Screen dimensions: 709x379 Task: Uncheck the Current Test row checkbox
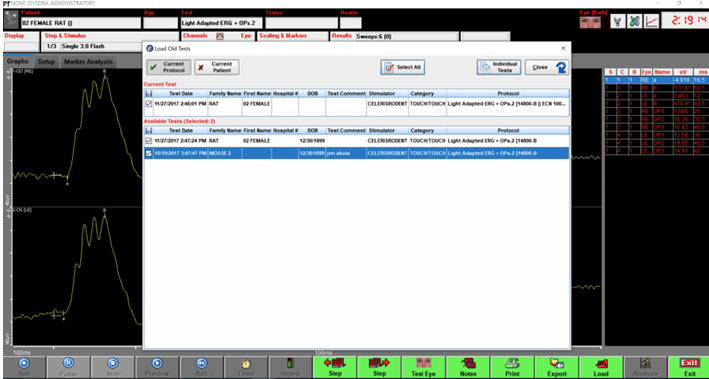[x=148, y=104]
